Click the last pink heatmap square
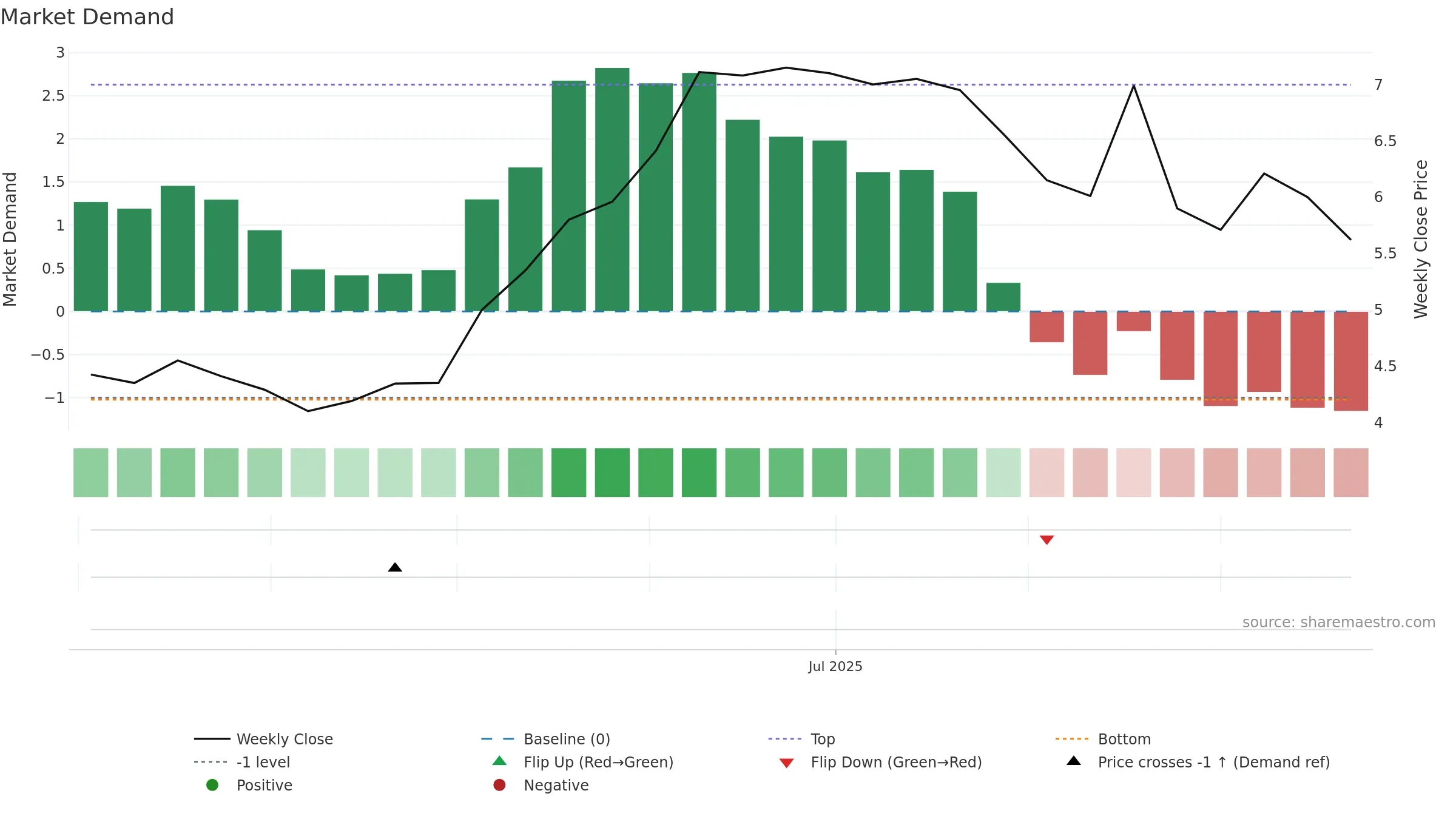The height and width of the screenshot is (819, 1456). (x=1350, y=473)
